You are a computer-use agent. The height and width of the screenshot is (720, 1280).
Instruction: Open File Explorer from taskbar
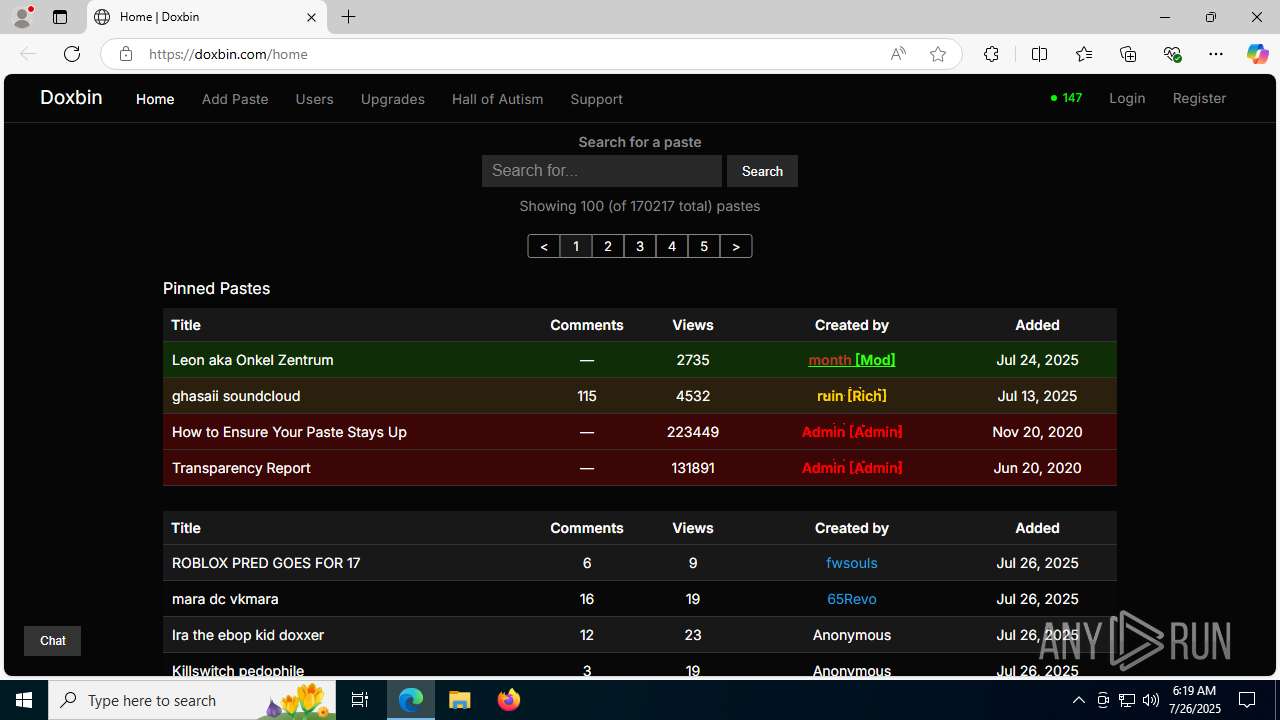pyautogui.click(x=460, y=700)
